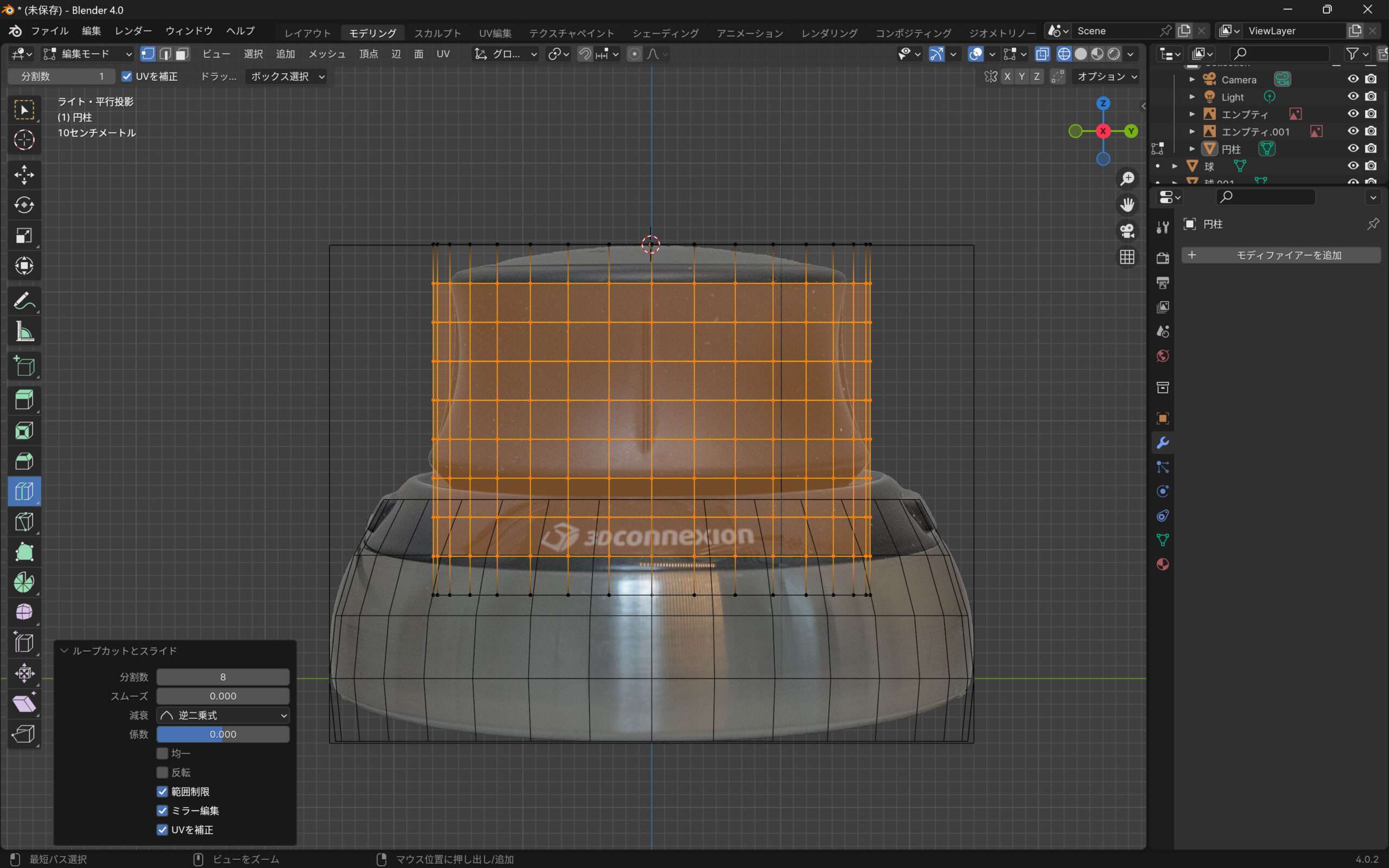The height and width of the screenshot is (868, 1389).
Task: Uncheck ミラー編集 checkbox in operator panel
Action: pyautogui.click(x=162, y=810)
